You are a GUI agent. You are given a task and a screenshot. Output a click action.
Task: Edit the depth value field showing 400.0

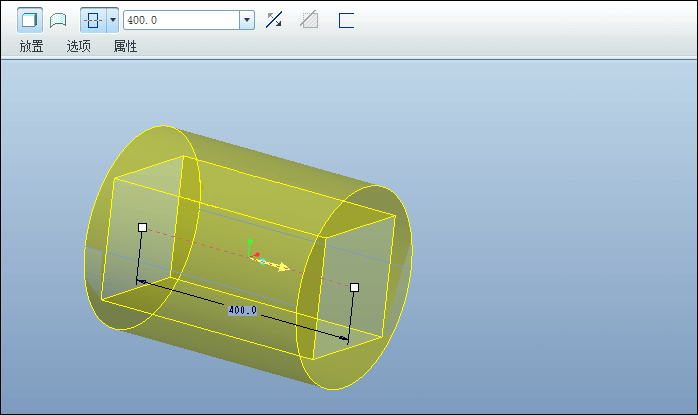point(182,20)
